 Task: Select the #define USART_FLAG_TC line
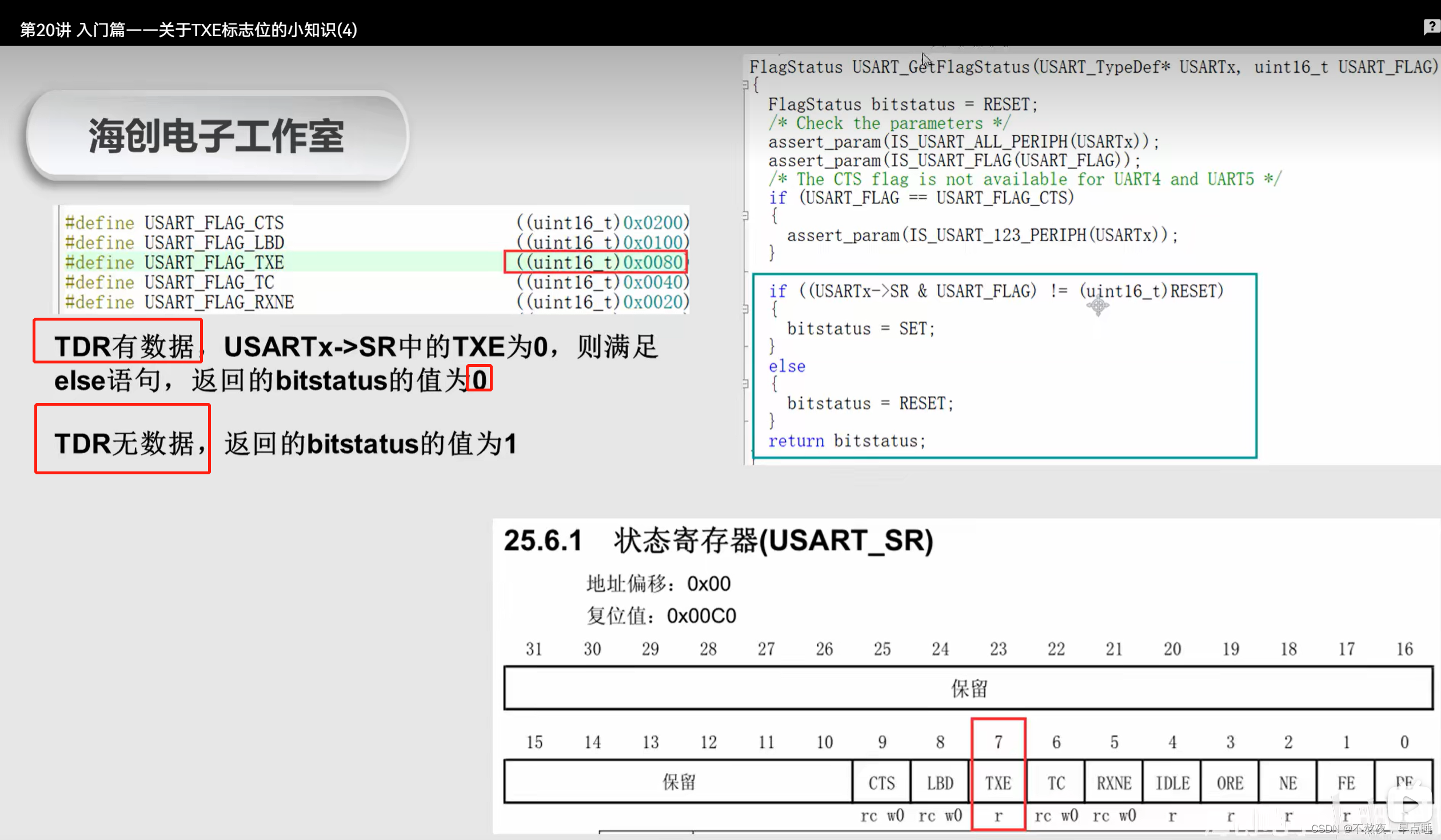click(x=376, y=282)
